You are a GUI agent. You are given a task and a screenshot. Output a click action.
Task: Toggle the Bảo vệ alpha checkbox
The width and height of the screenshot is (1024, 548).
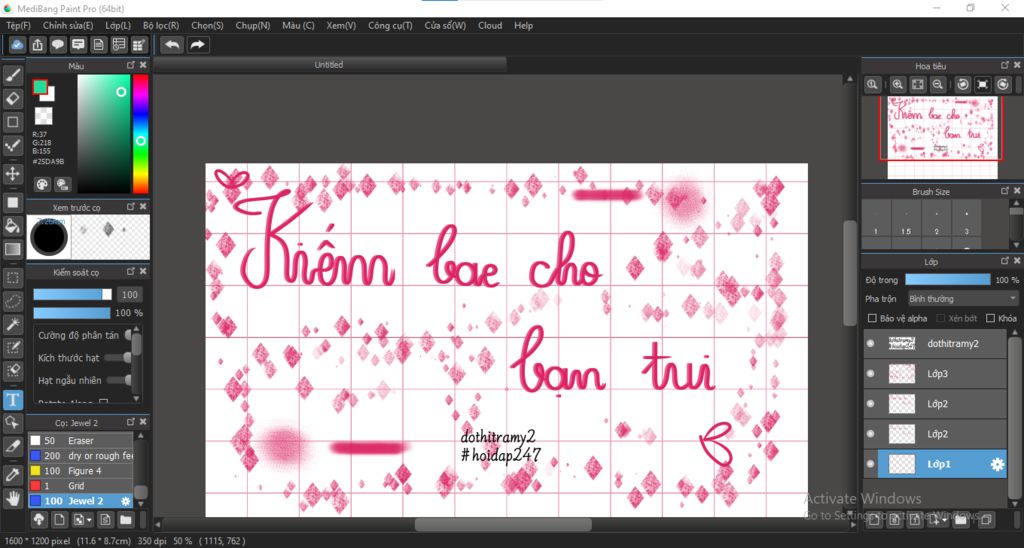click(872, 318)
